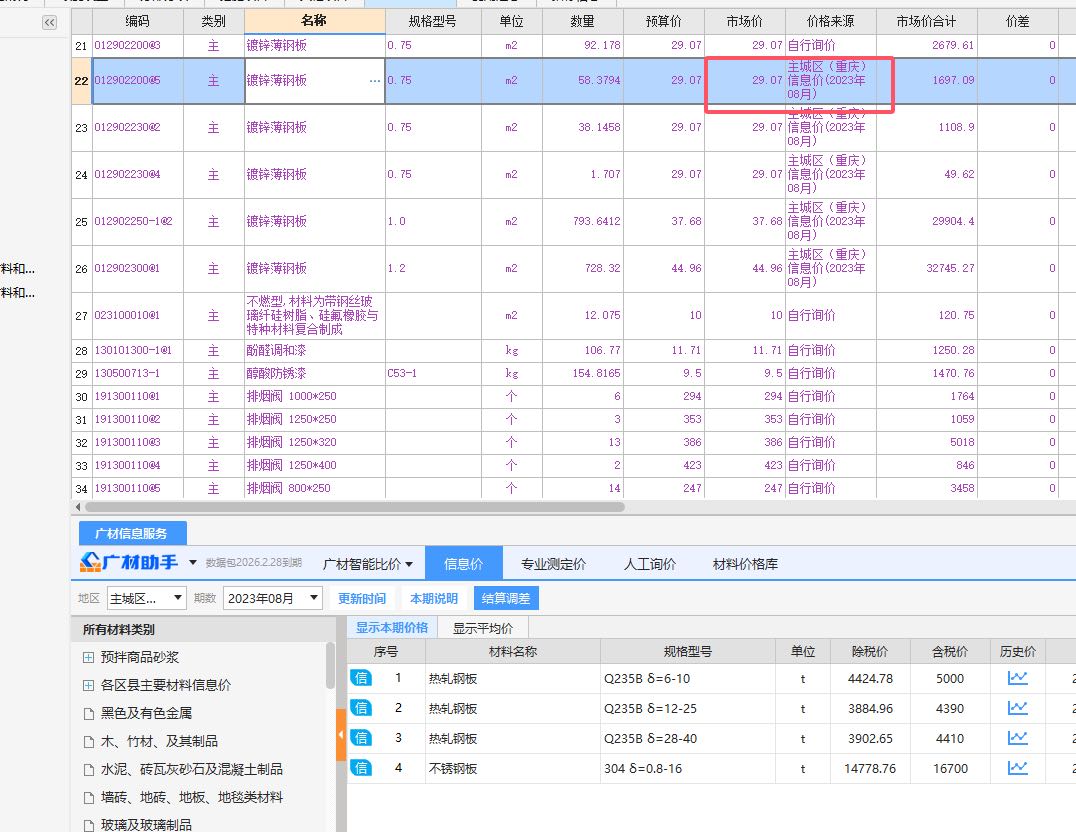This screenshot has height=832, width=1076.
Task: Click 结算调差 button
Action: coord(506,599)
